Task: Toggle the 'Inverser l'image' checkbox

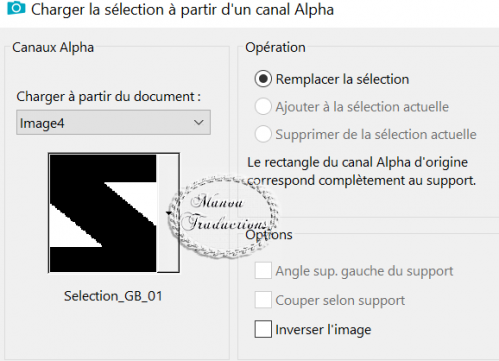Action: click(x=263, y=329)
